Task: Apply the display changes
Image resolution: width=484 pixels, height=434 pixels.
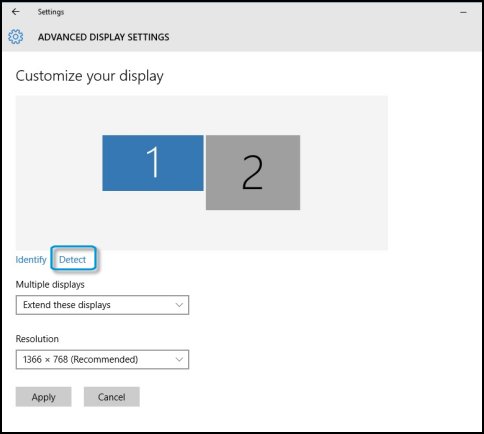Action: (x=44, y=397)
